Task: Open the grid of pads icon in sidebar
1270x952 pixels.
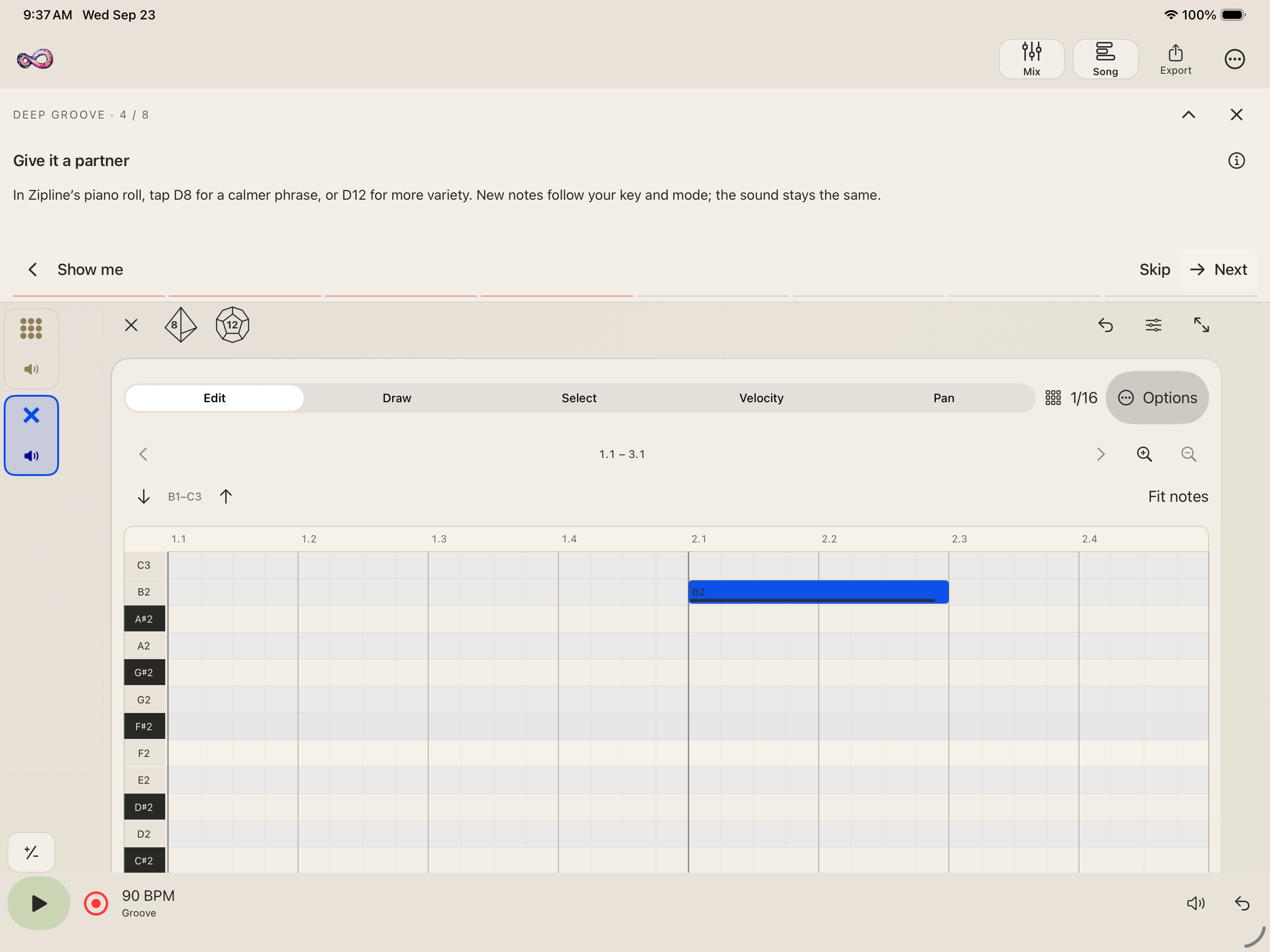Action: [31, 329]
